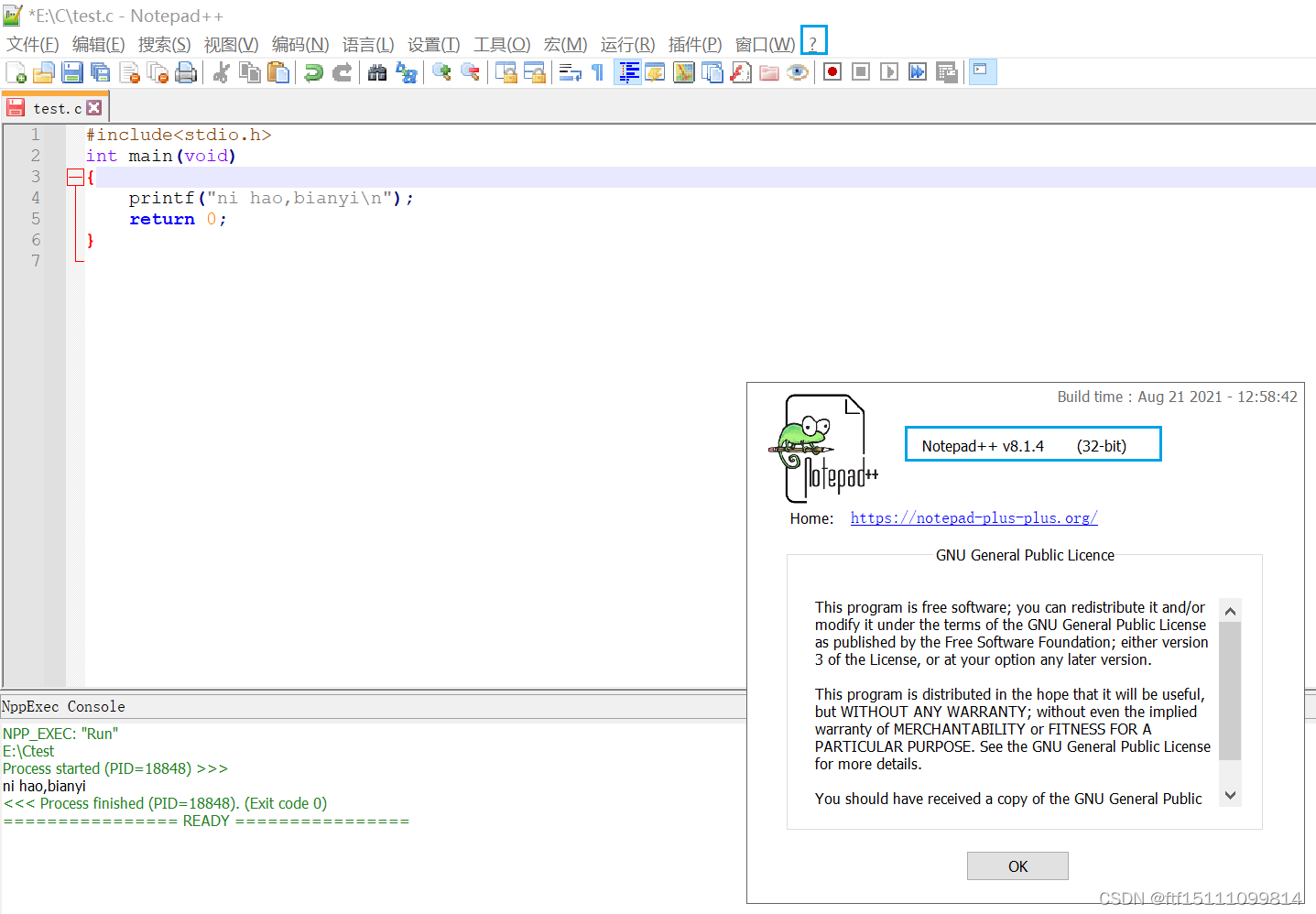
Task: Click the chameleon logo in About dialog
Action: [x=825, y=449]
